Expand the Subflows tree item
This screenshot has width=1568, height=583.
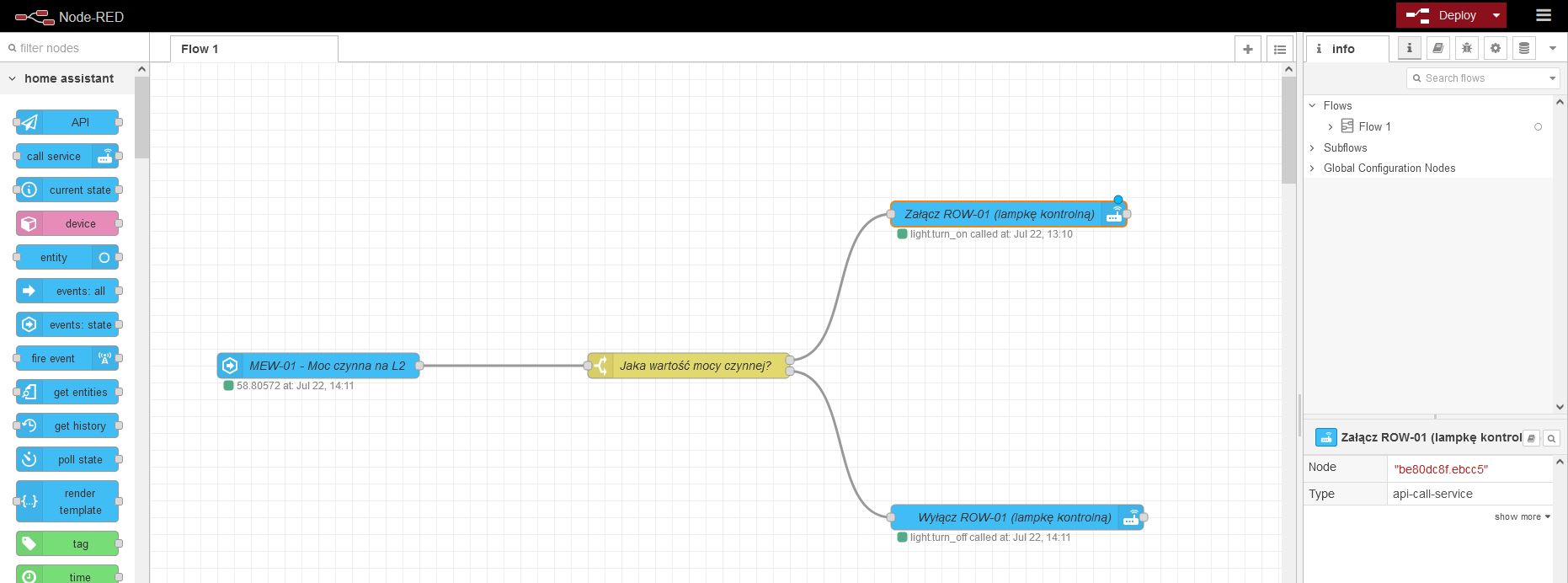coord(1312,147)
